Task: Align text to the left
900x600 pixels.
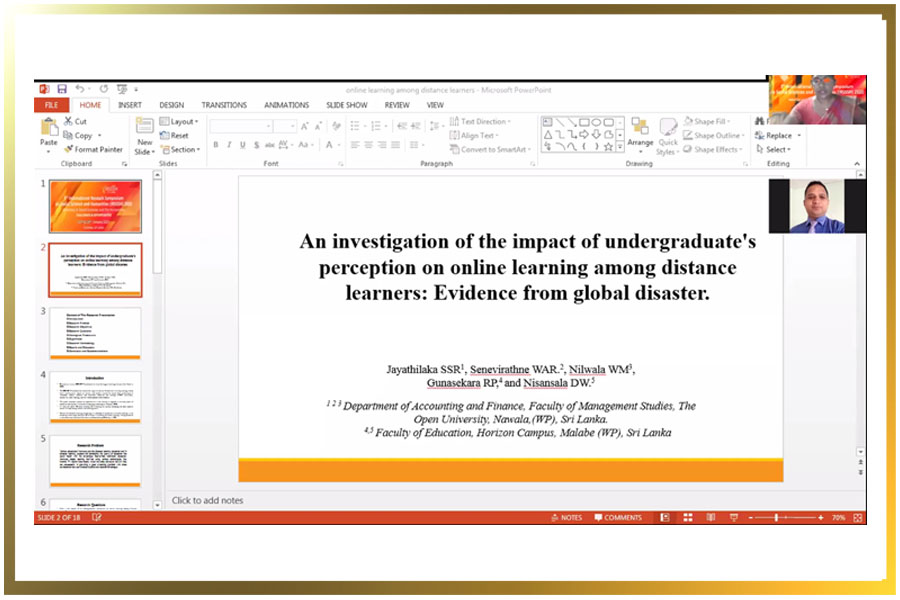Action: pyautogui.click(x=355, y=145)
